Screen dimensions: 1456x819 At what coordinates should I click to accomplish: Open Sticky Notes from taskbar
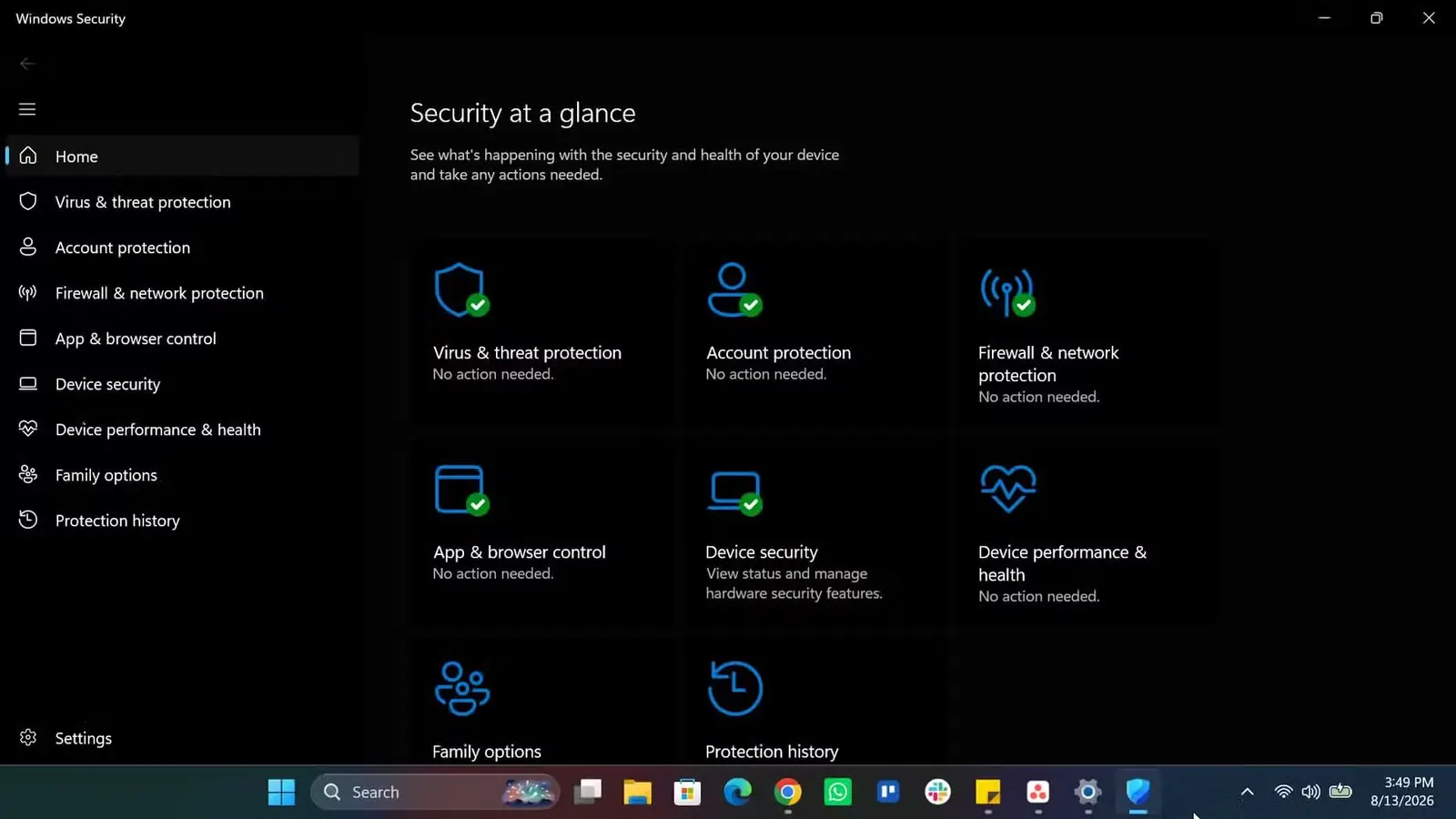[x=988, y=793]
